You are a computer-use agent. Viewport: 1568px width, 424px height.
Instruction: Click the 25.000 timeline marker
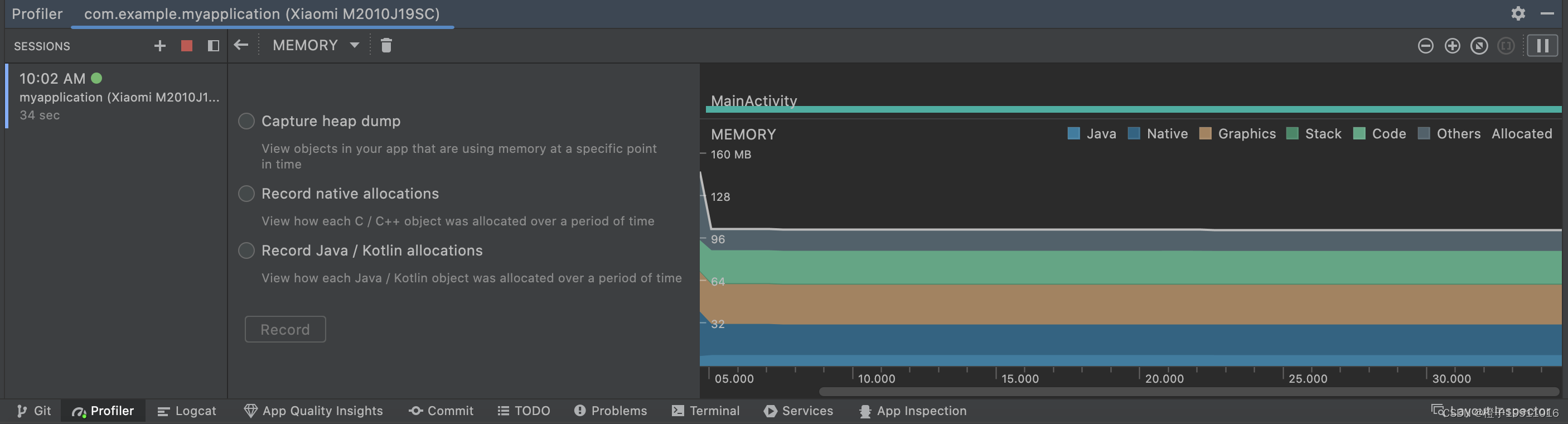pos(1308,379)
